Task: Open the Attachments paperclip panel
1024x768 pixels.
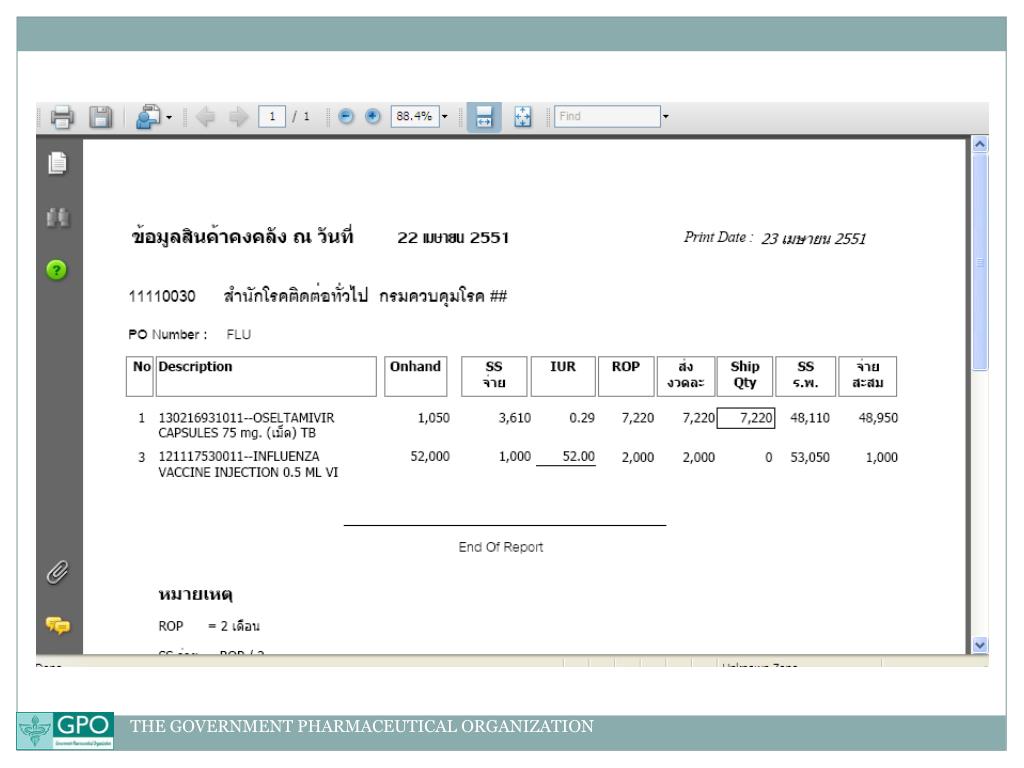Action: pos(57,572)
